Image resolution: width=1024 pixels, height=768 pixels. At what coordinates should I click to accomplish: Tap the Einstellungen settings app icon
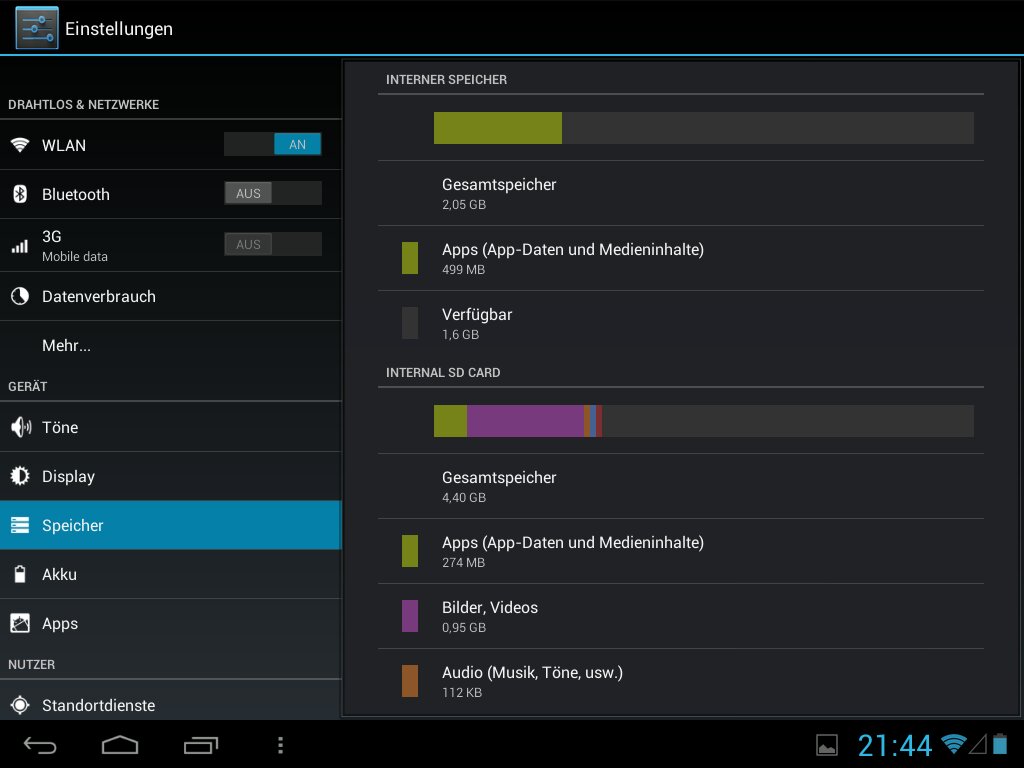(x=37, y=28)
